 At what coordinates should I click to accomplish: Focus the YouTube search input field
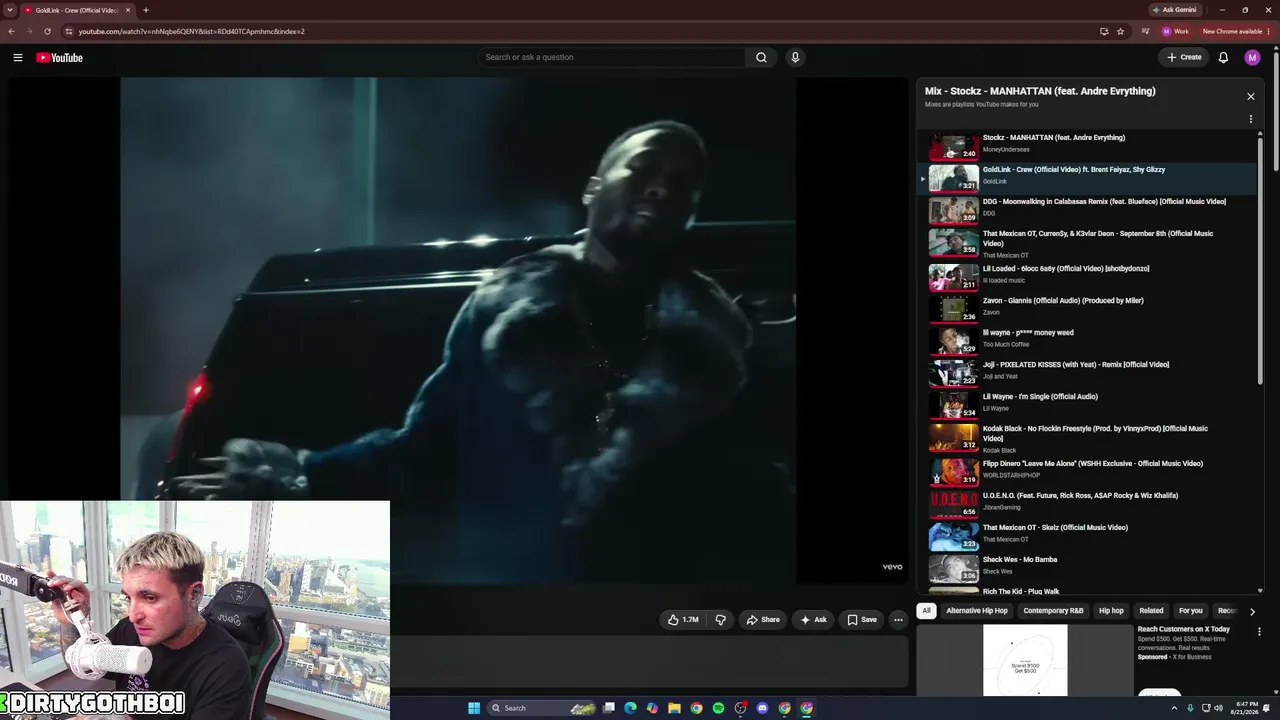tap(611, 57)
